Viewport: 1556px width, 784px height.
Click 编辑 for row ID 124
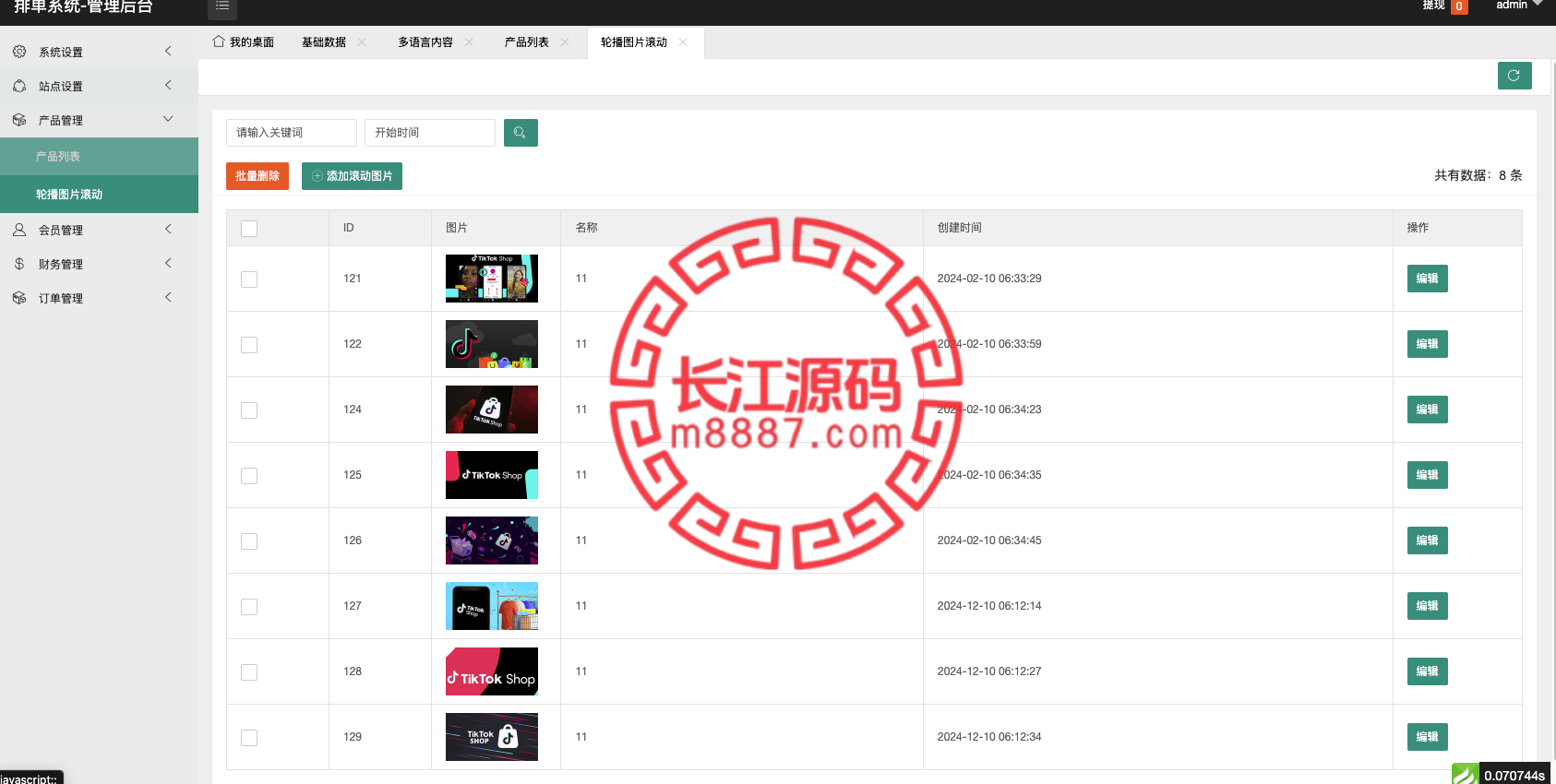pos(1428,410)
